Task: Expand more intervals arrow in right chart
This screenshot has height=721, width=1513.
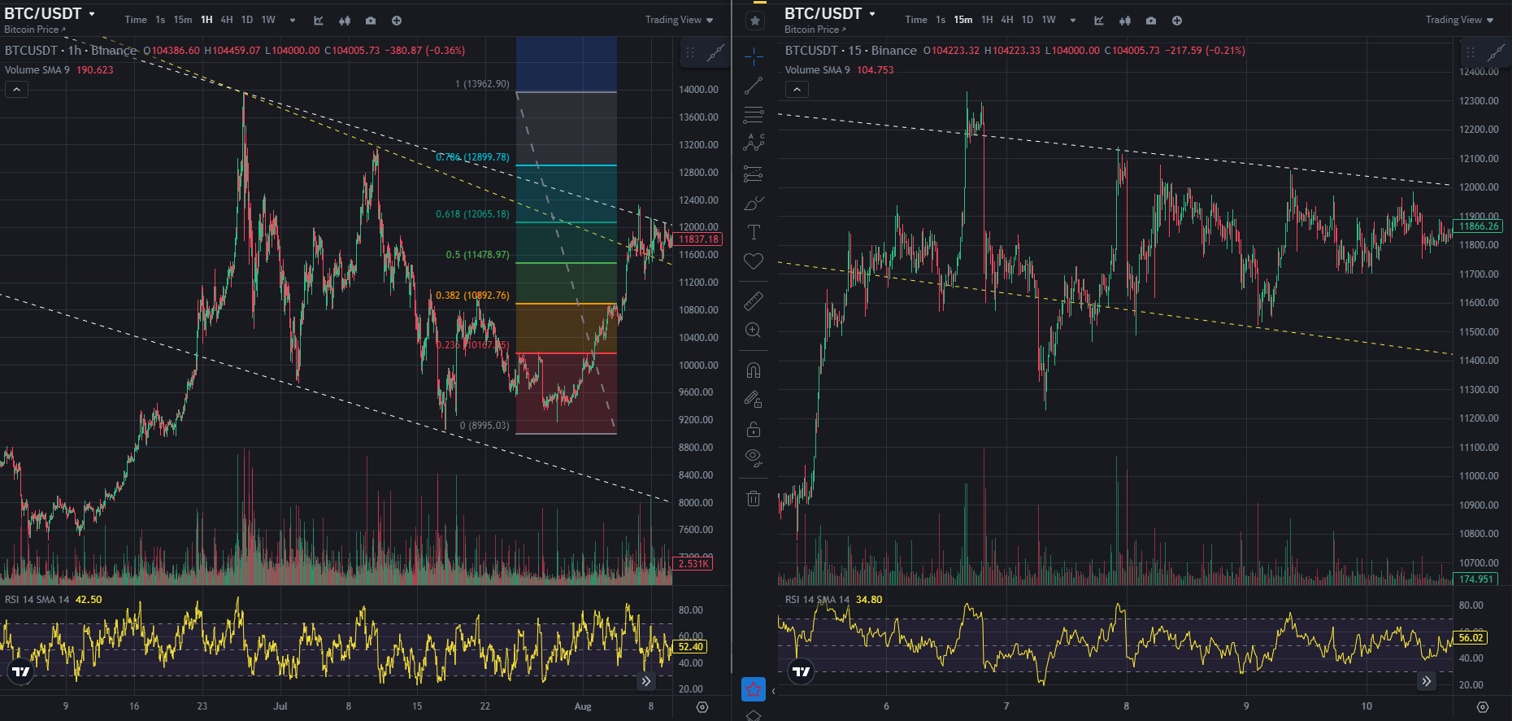Action: point(1072,20)
